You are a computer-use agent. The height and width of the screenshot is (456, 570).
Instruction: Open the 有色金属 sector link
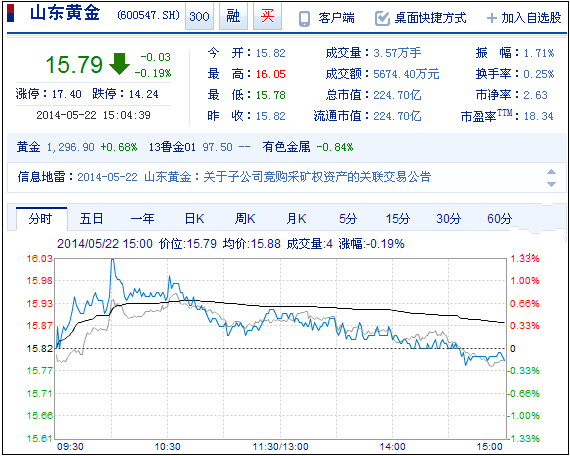pos(286,147)
